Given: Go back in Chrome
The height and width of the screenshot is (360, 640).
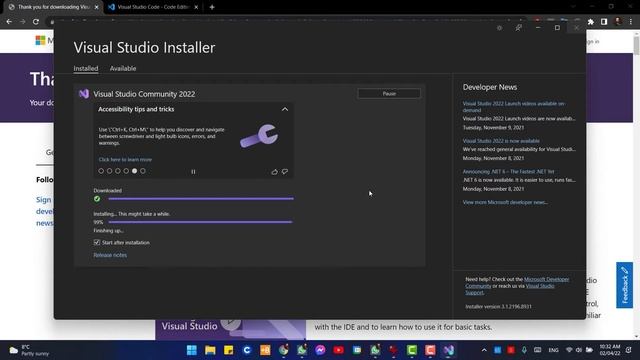Looking at the screenshot, I should pos(9,22).
